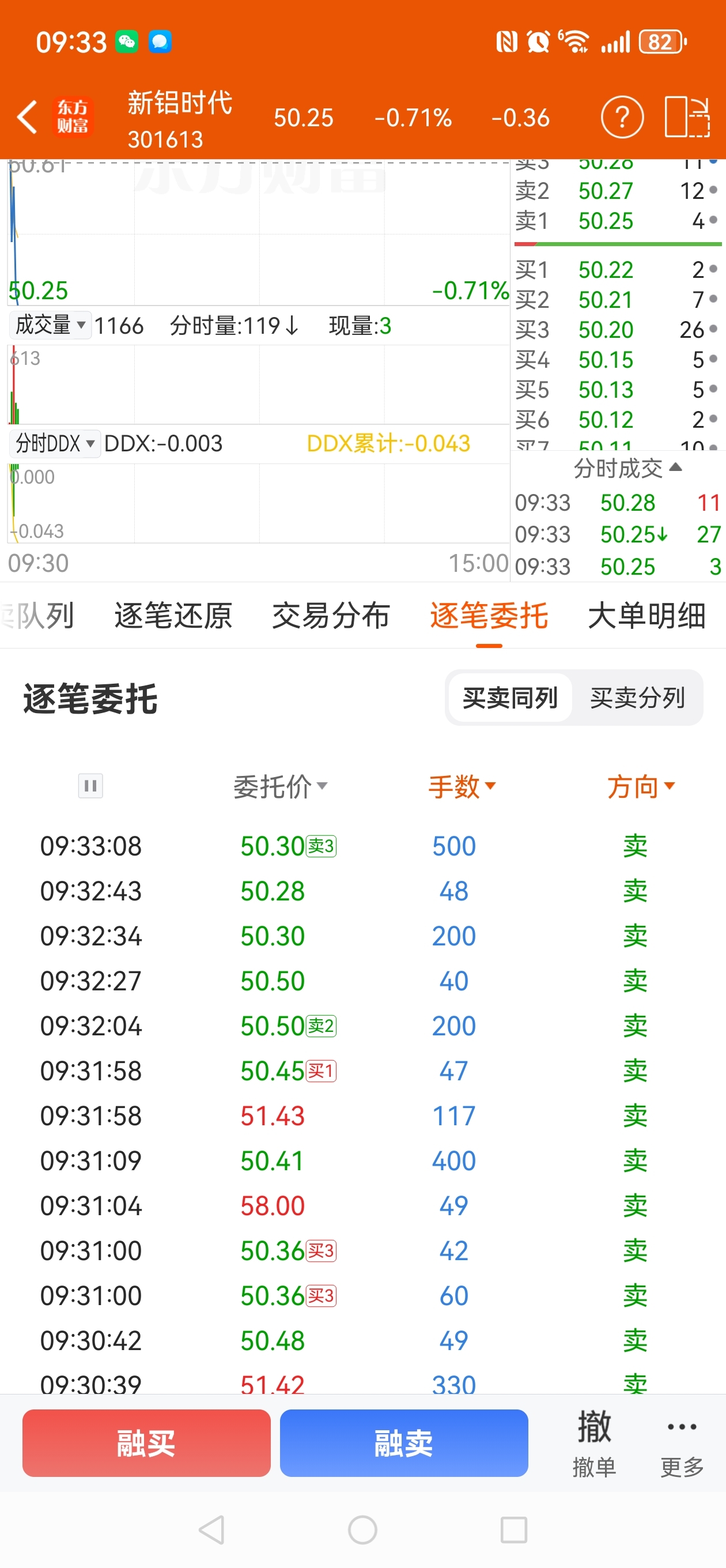Open the help question mark icon
The height and width of the screenshot is (1568, 726).
coord(622,117)
